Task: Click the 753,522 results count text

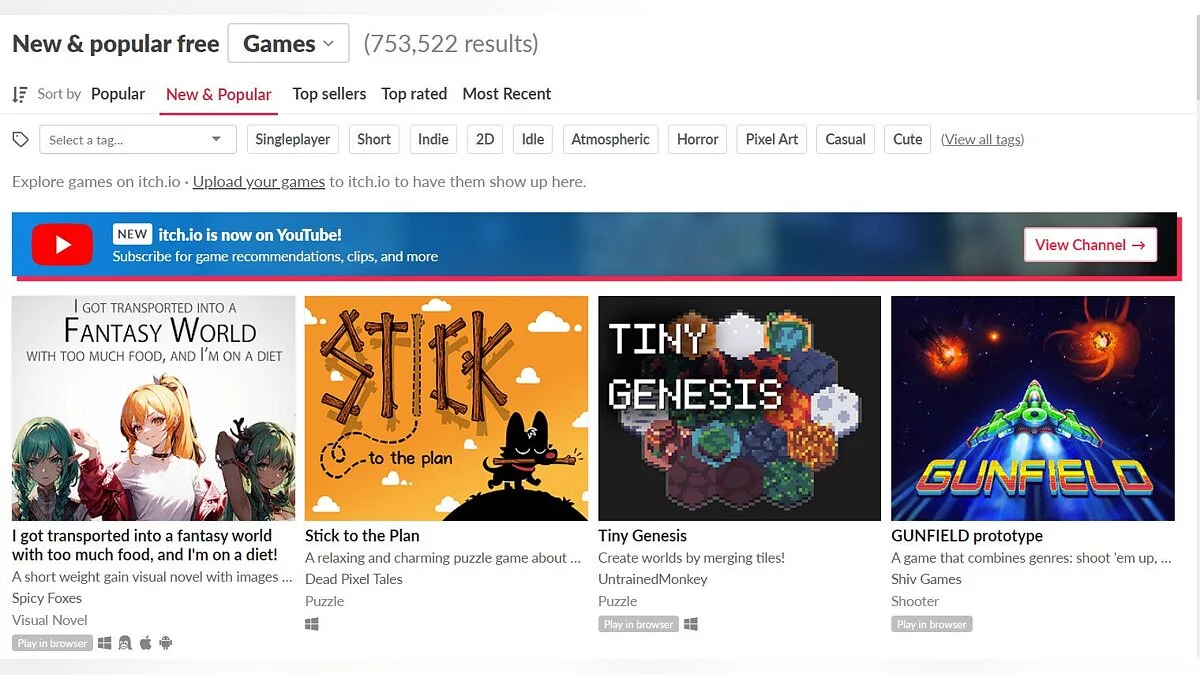Action: coord(451,44)
